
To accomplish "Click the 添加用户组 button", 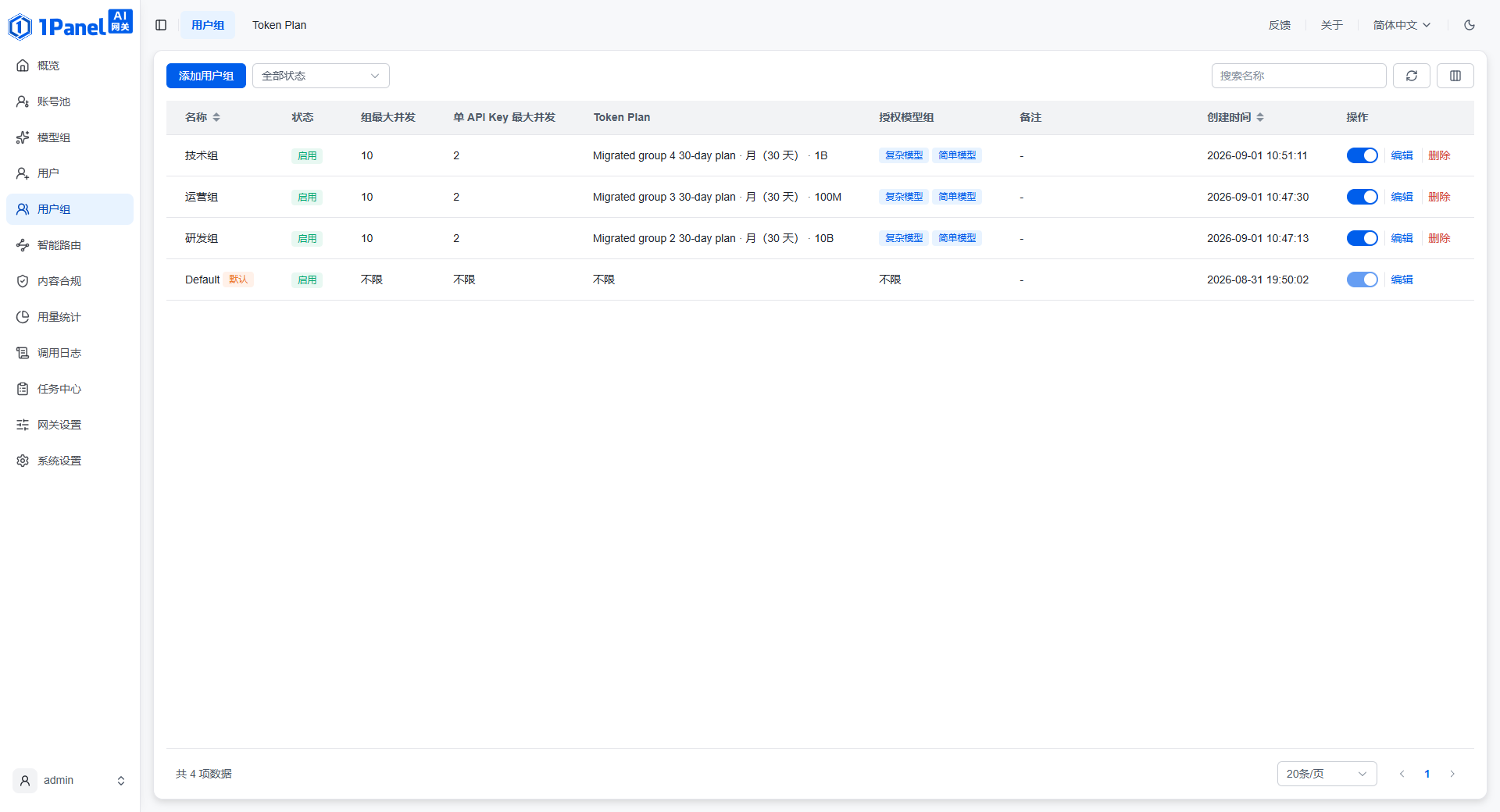I will 206,76.
